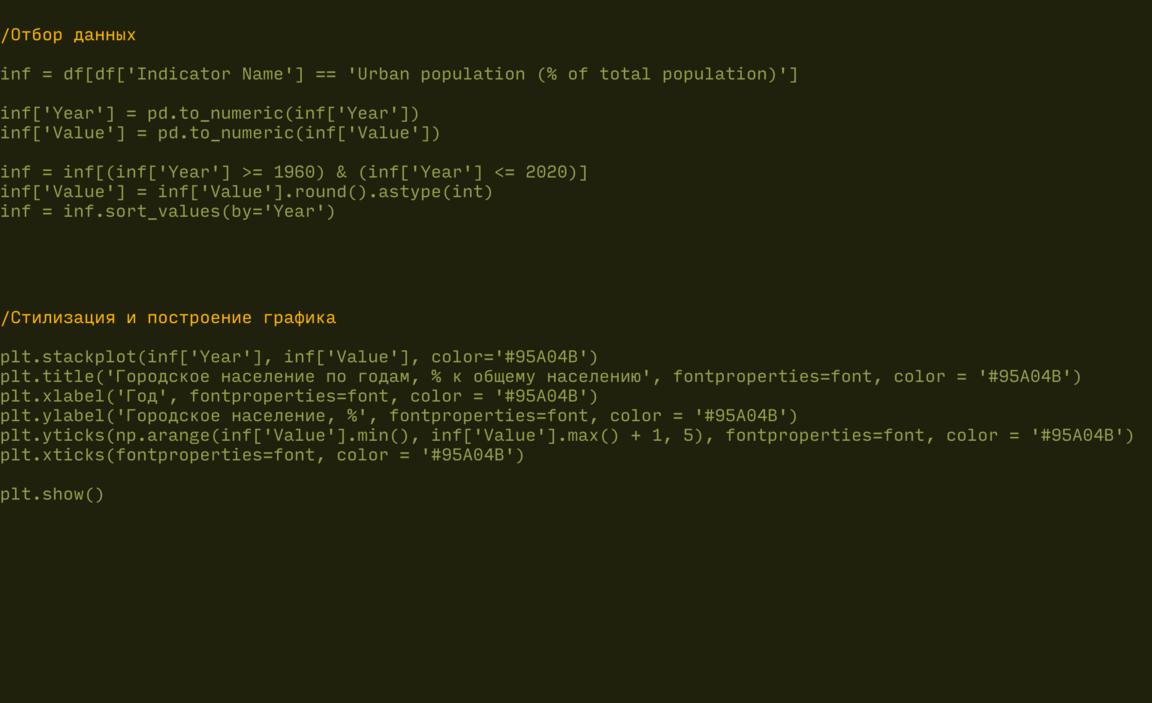This screenshot has height=703, width=1152.
Task: Click the plt.stackplot call
Action: tap(68, 357)
